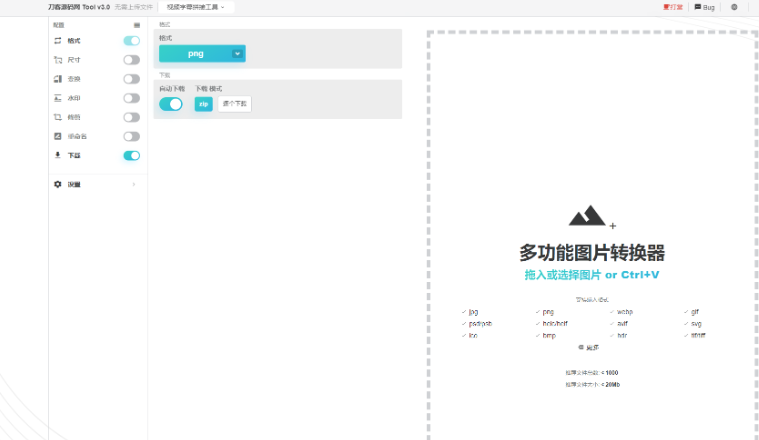
Task: Click the red 要打赏 donate link
Action: [673, 7]
